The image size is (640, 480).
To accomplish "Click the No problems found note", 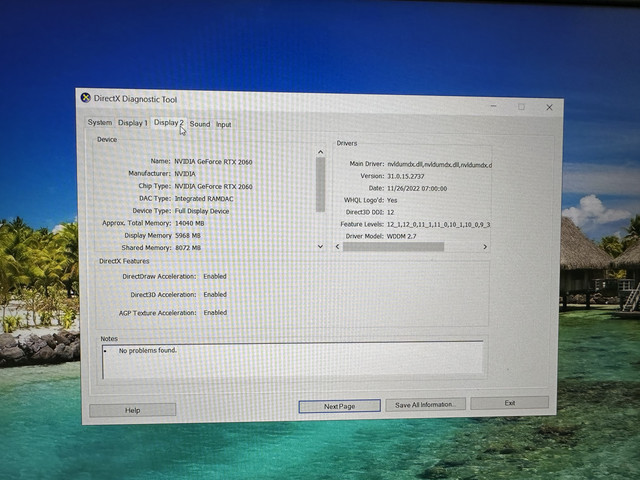I will pyautogui.click(x=148, y=350).
